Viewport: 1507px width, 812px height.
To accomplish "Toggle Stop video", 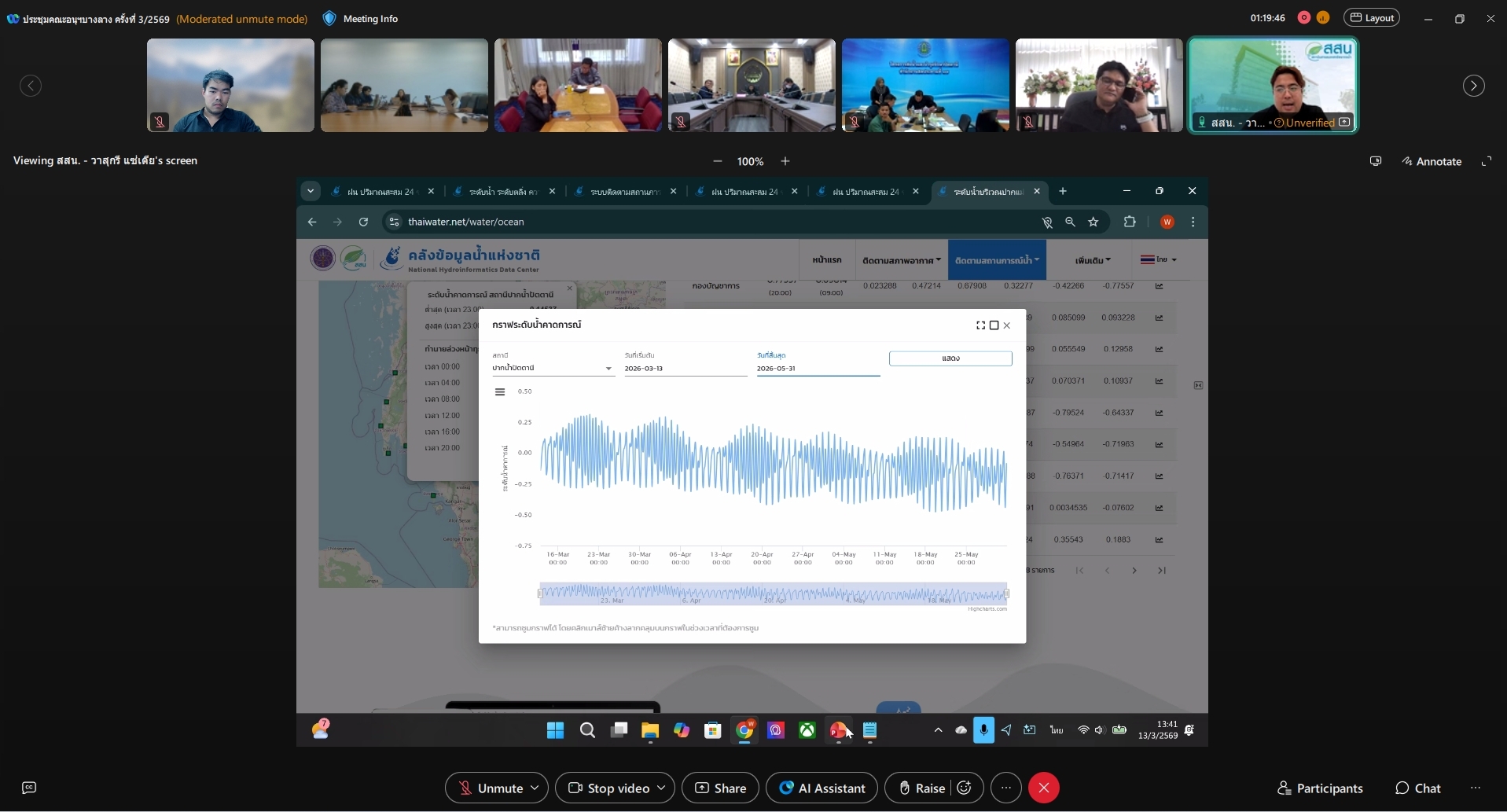I will [x=609, y=788].
